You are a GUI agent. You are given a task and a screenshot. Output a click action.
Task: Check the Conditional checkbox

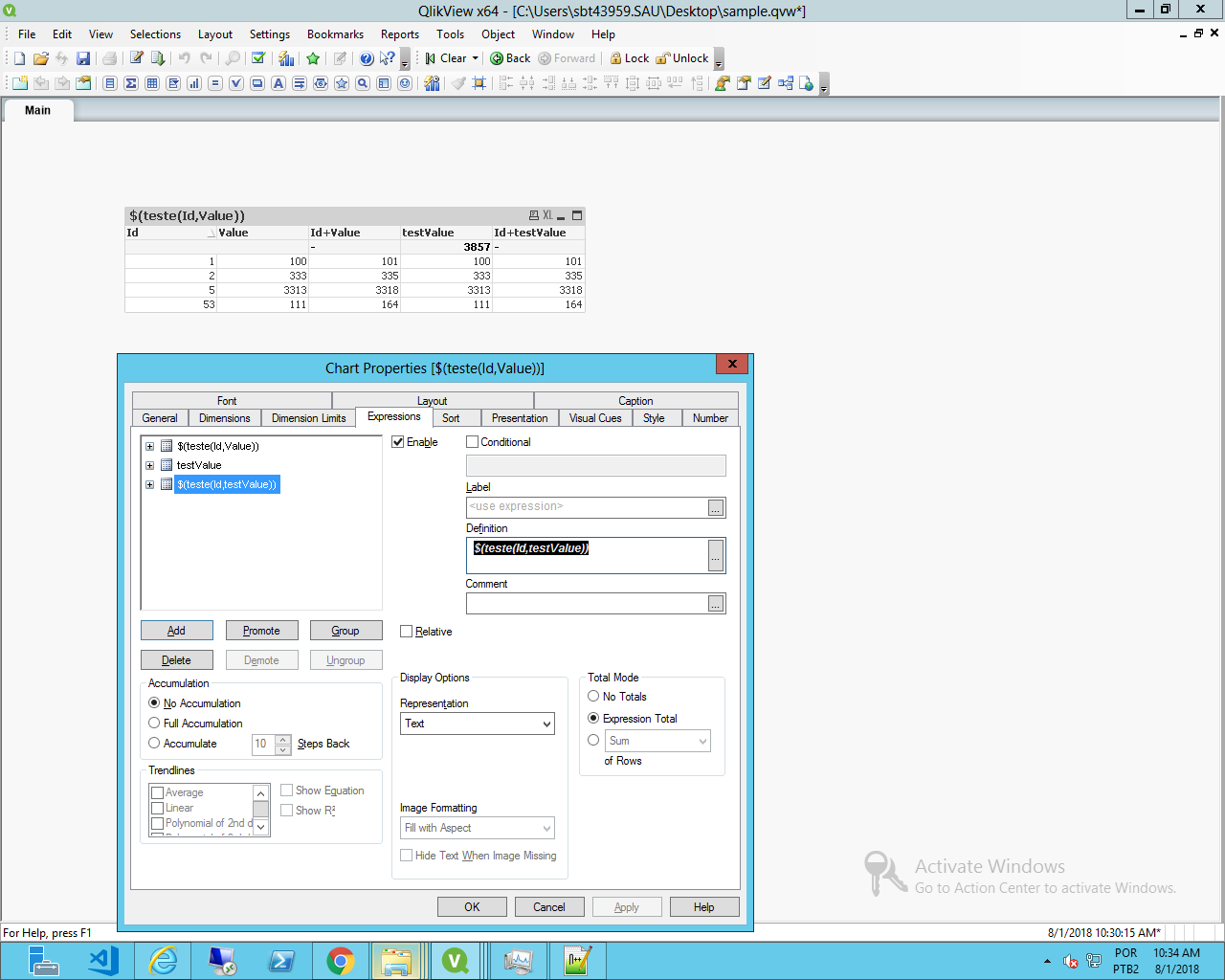(472, 442)
